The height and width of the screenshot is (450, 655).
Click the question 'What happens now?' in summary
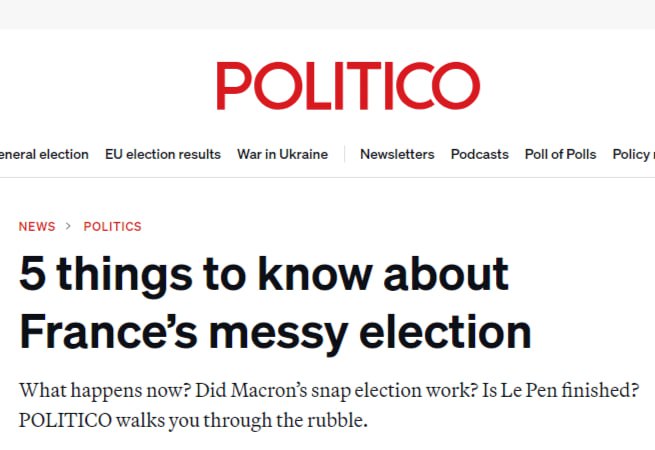105,391
